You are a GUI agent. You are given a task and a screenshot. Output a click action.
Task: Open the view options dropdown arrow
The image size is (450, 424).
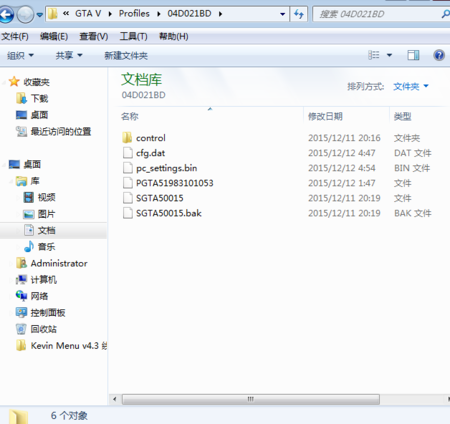tap(389, 55)
